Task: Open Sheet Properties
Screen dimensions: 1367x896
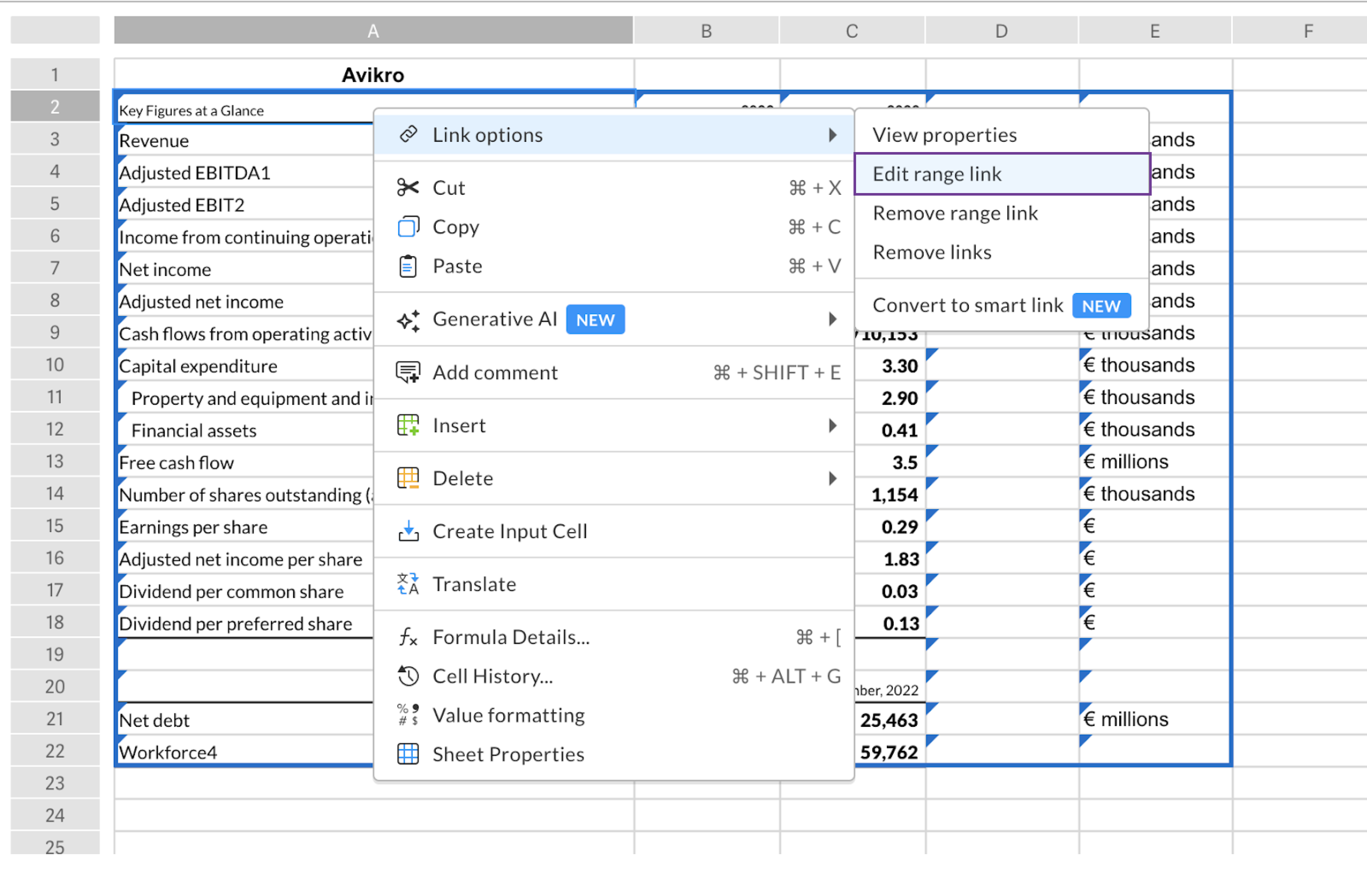Action: pyautogui.click(x=508, y=753)
